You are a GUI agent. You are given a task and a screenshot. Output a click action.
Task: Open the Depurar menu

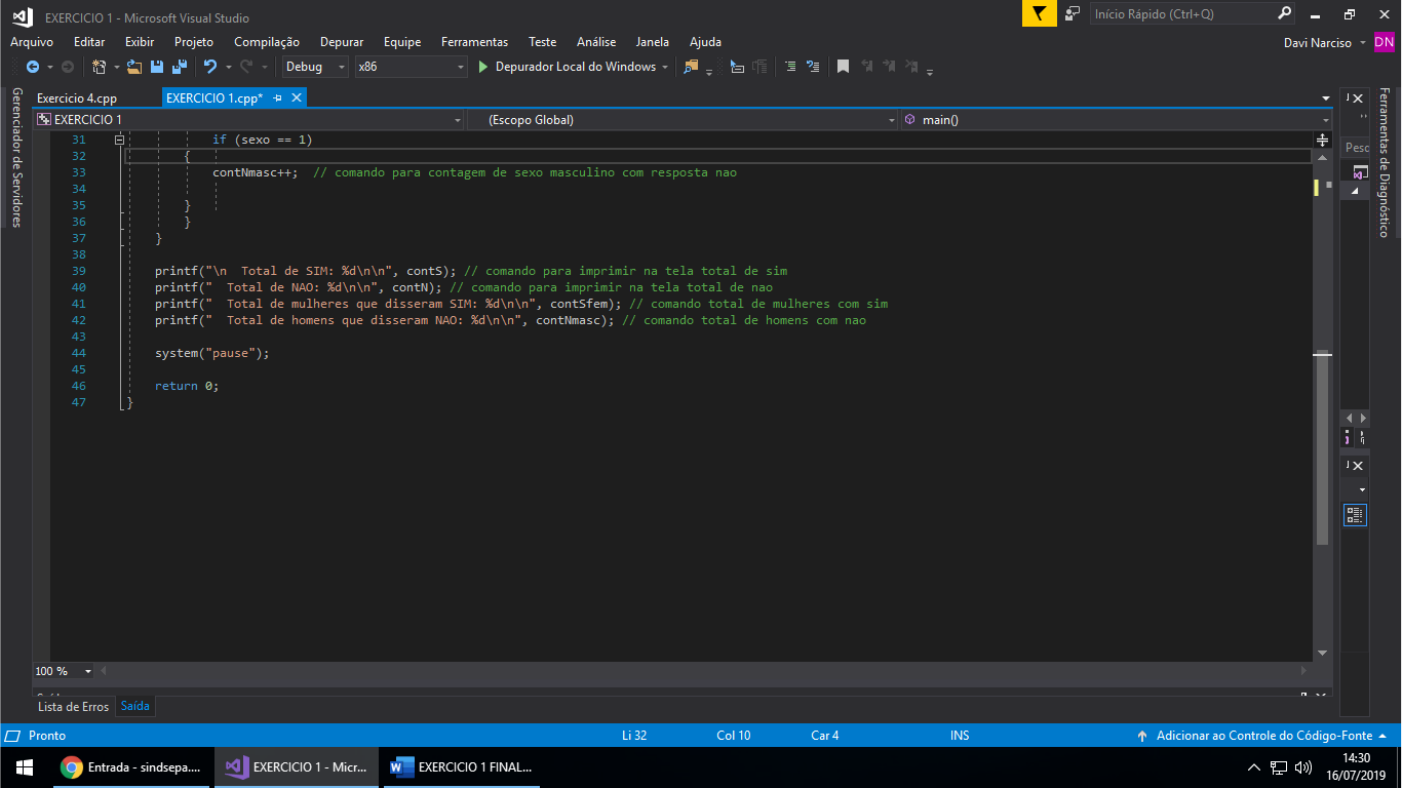(341, 42)
